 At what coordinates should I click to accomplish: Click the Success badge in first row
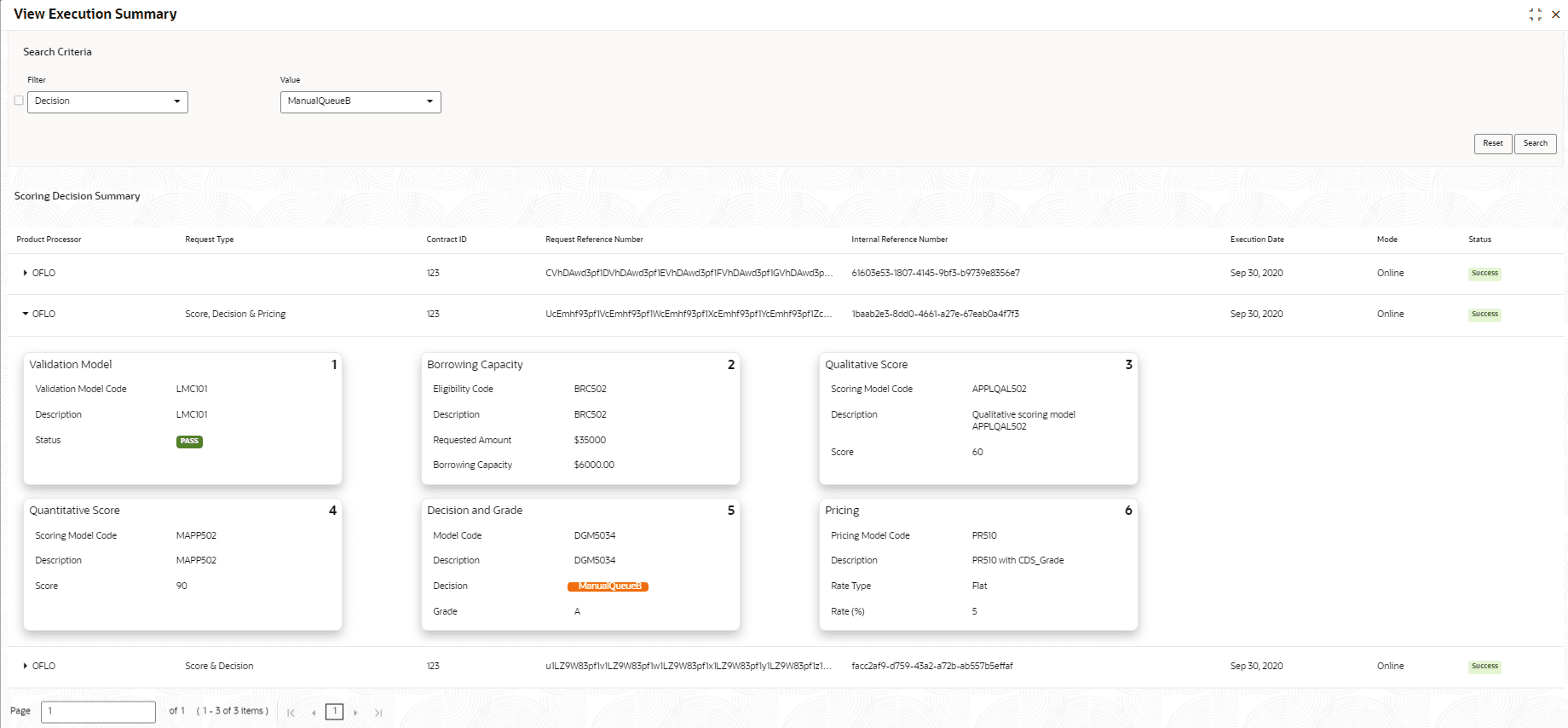coord(1484,274)
